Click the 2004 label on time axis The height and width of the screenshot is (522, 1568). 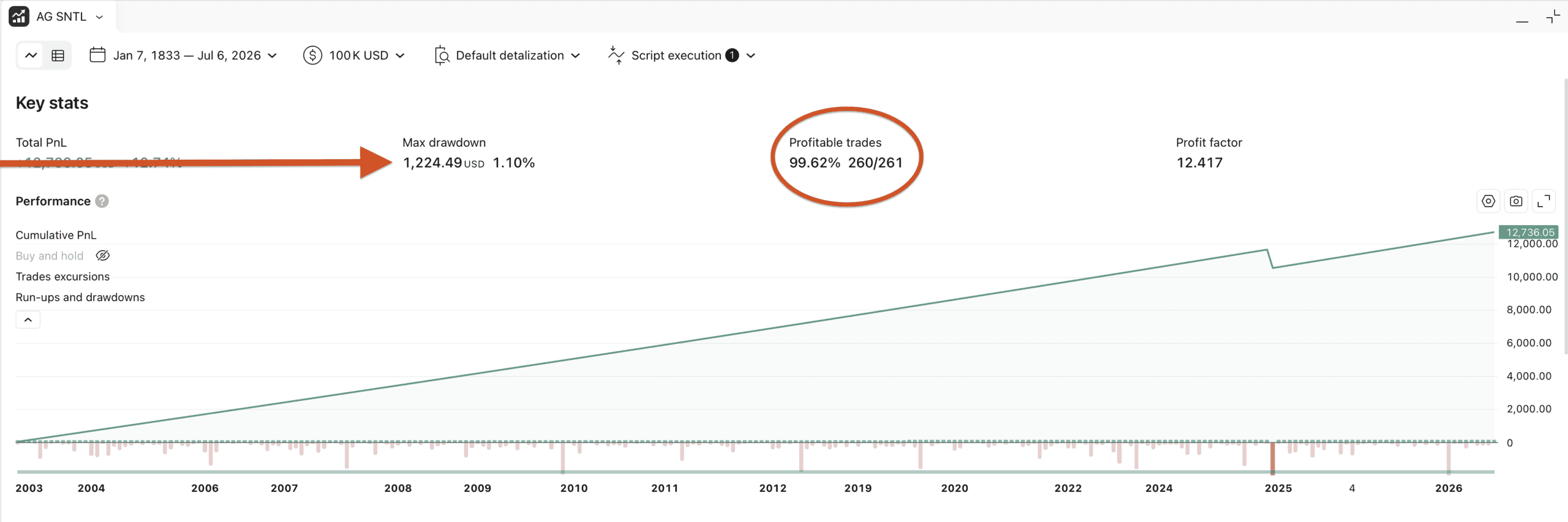pos(91,488)
